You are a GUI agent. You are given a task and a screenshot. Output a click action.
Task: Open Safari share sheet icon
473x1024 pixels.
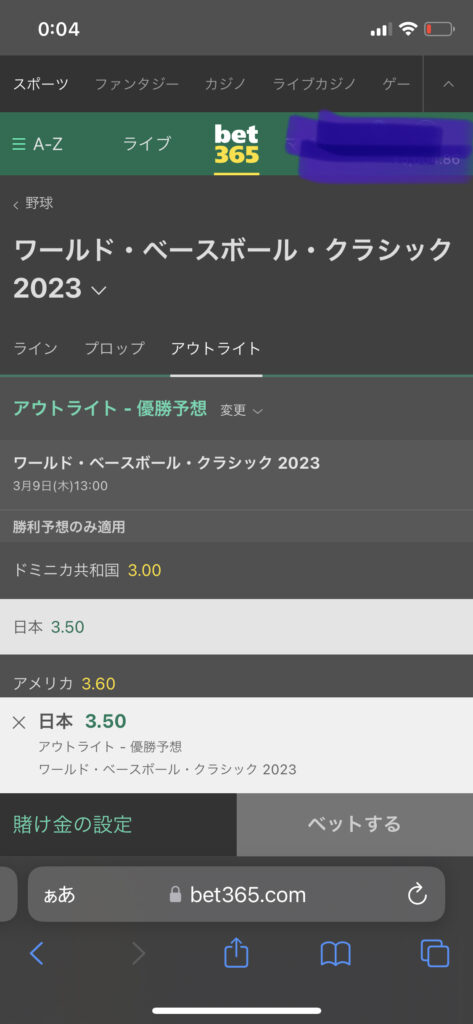click(236, 953)
